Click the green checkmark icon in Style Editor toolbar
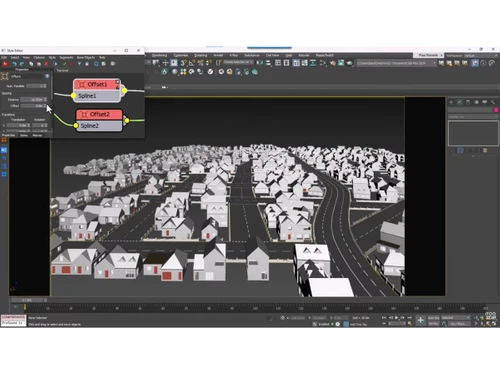Image resolution: width=500 pixels, height=375 pixels. (x=65, y=64)
